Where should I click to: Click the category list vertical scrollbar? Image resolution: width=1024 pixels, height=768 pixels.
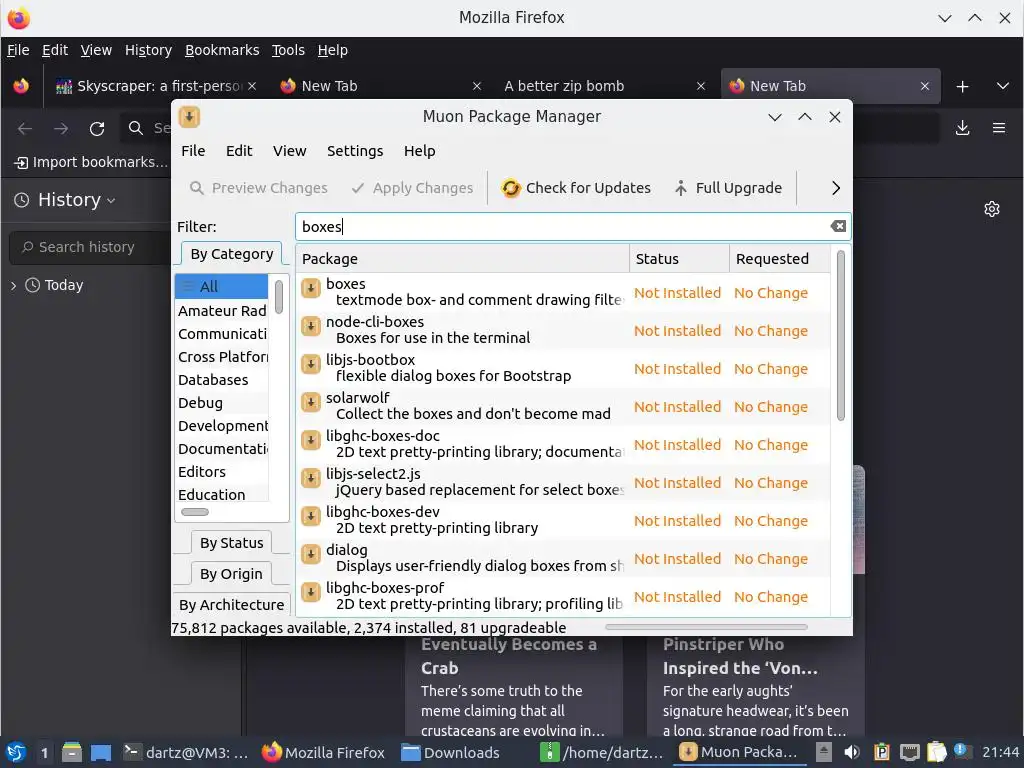[279, 296]
